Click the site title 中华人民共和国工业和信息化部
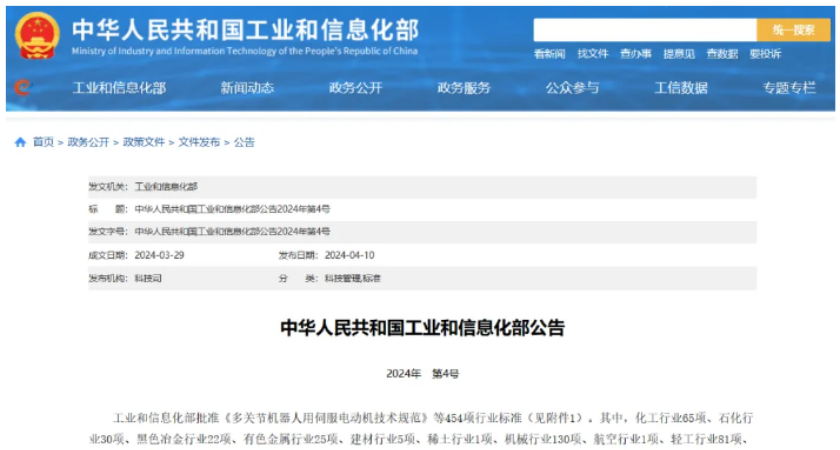Image resolution: width=840 pixels, height=450 pixels. click(x=245, y=29)
